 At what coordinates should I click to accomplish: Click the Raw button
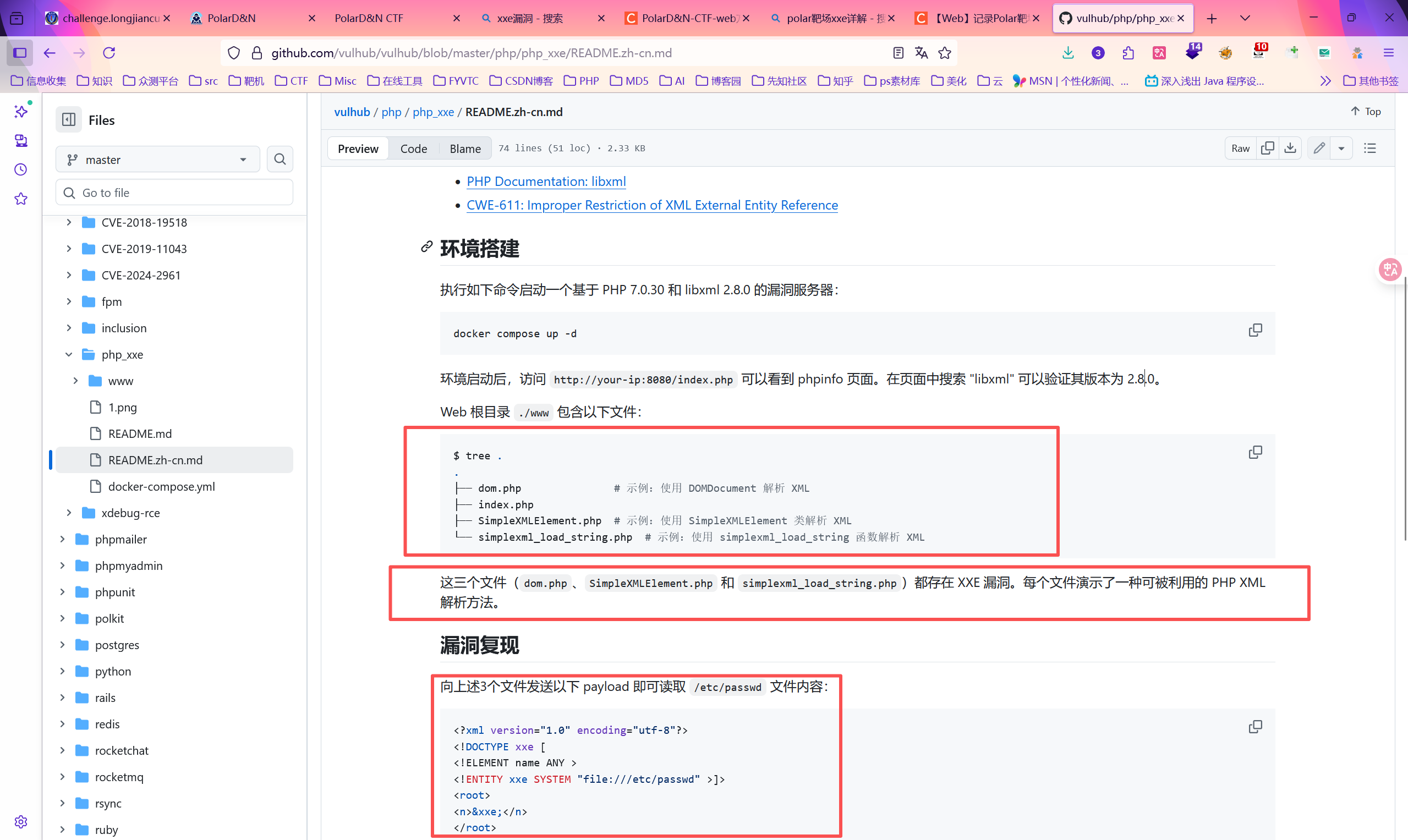pyautogui.click(x=1240, y=149)
